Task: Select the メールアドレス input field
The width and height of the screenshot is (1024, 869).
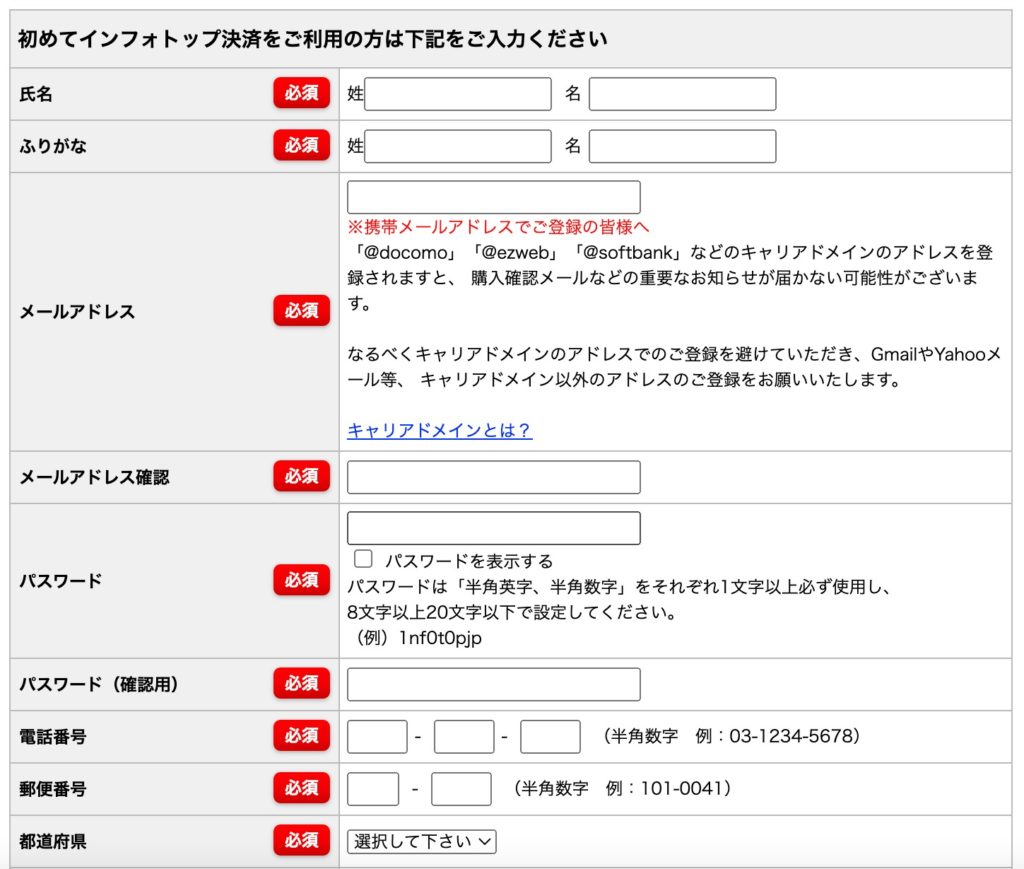Action: click(x=493, y=197)
